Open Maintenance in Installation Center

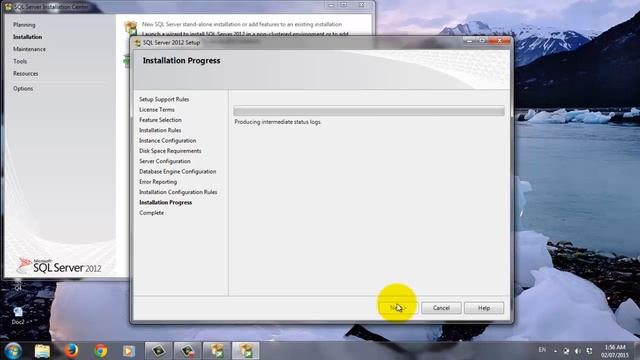pos(29,49)
